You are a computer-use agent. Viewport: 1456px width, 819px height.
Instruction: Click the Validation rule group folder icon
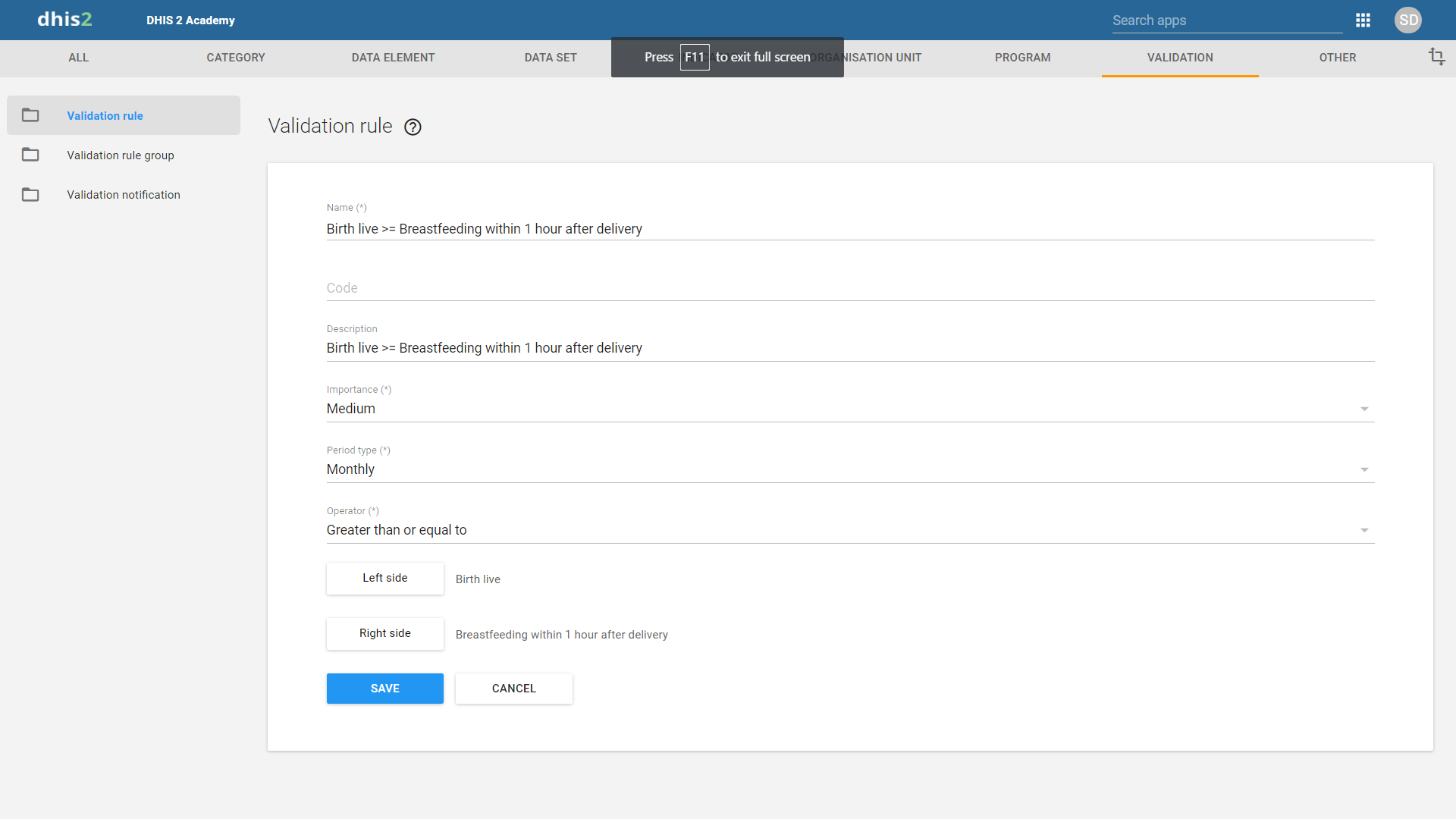(x=30, y=155)
